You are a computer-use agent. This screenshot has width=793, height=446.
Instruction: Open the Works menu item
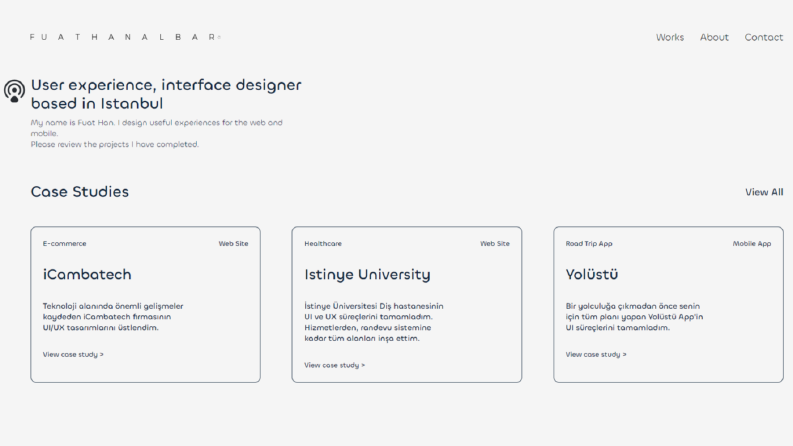tap(670, 37)
